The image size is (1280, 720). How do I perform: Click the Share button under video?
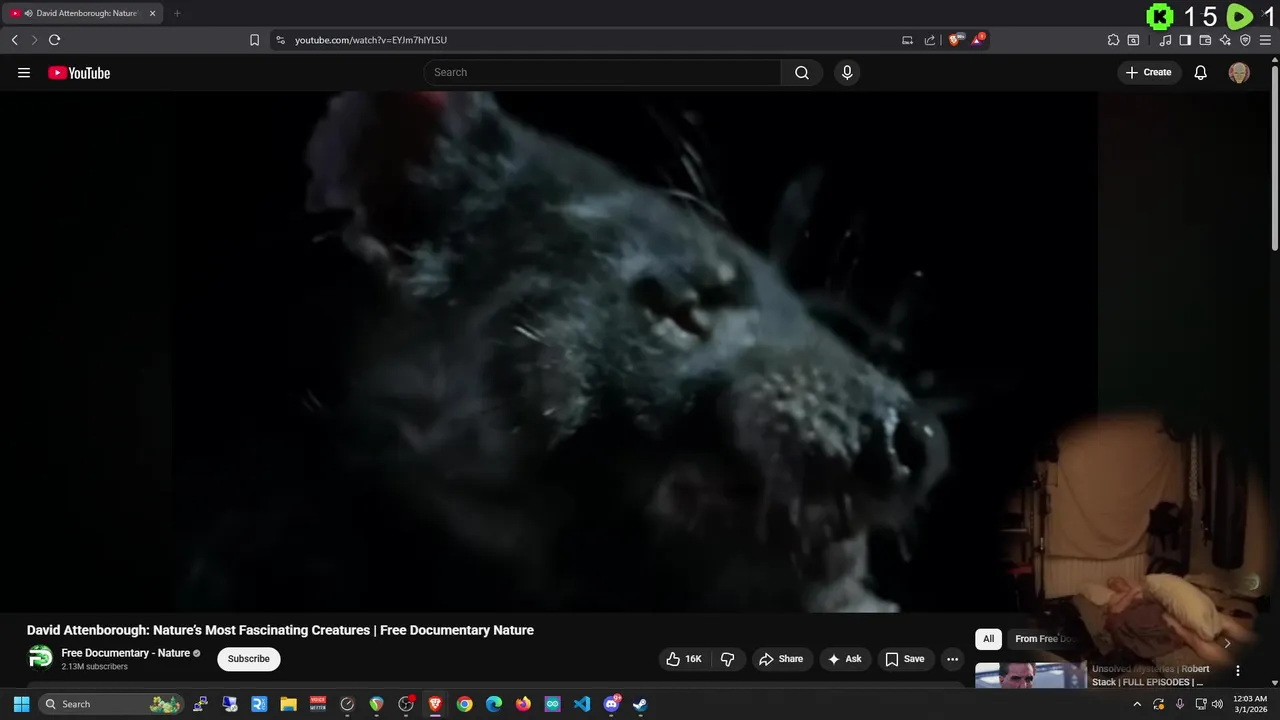[x=781, y=659]
